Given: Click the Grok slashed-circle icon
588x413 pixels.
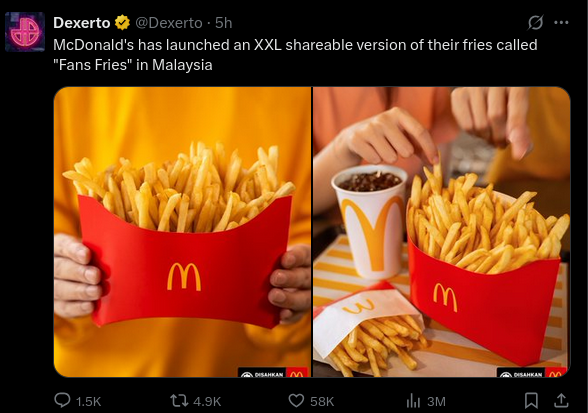Looking at the screenshot, I should (535, 23).
